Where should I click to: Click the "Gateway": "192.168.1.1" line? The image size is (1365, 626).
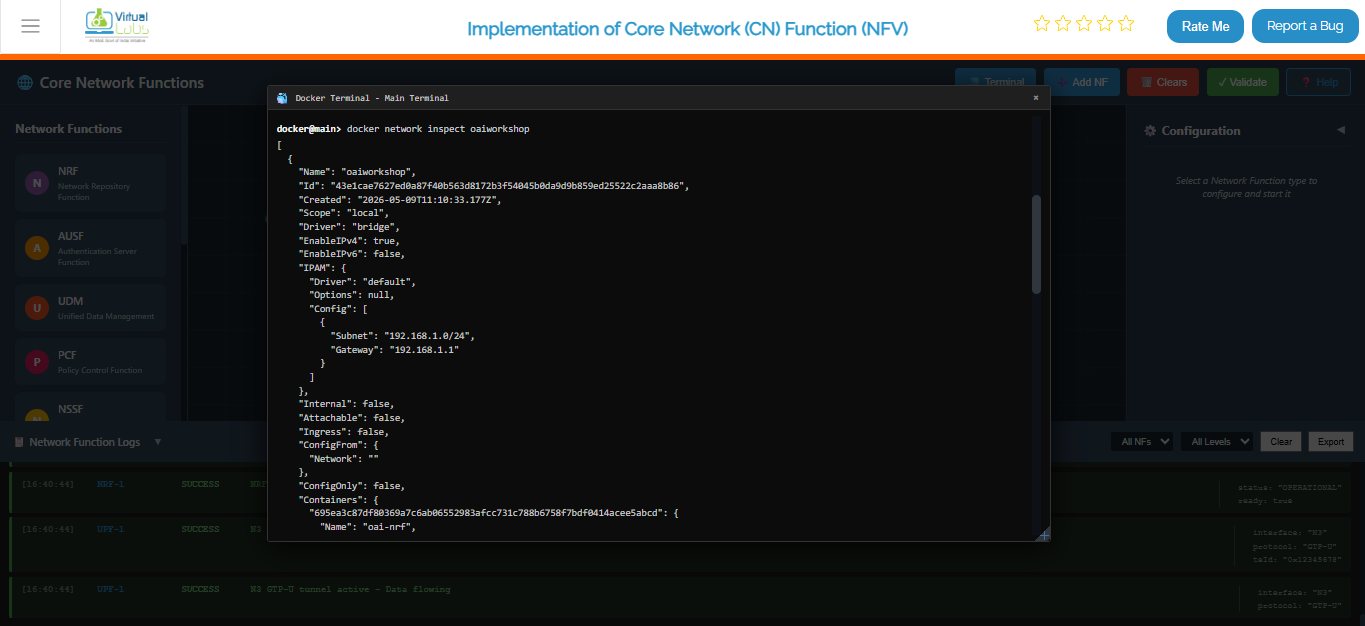(x=394, y=350)
